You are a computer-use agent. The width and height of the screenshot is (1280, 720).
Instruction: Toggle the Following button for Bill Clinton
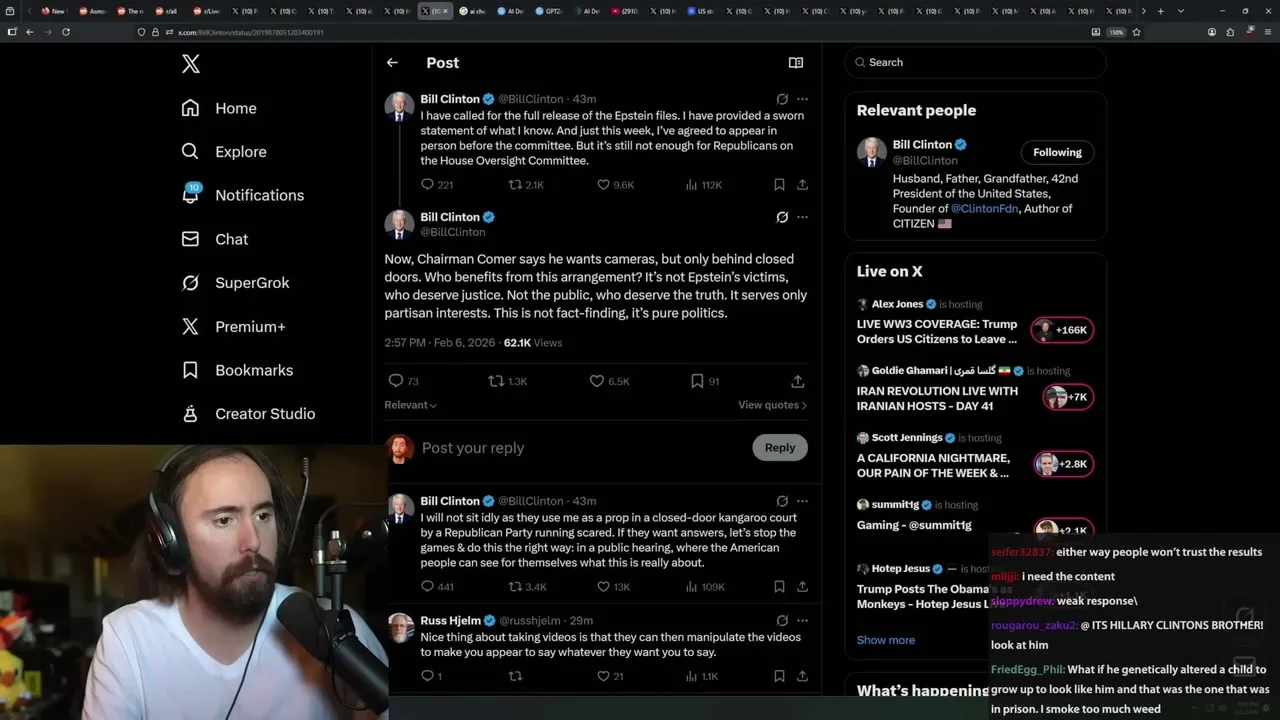(1057, 152)
